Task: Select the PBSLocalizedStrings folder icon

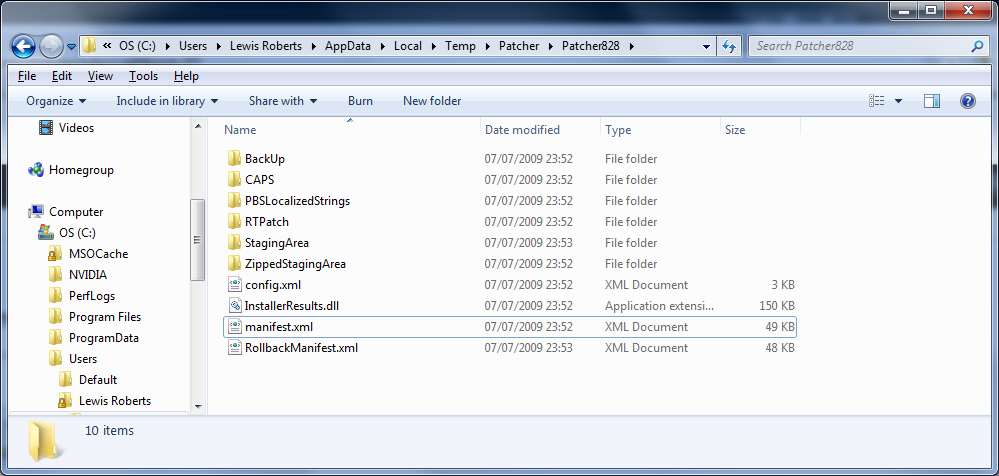Action: coord(234,200)
